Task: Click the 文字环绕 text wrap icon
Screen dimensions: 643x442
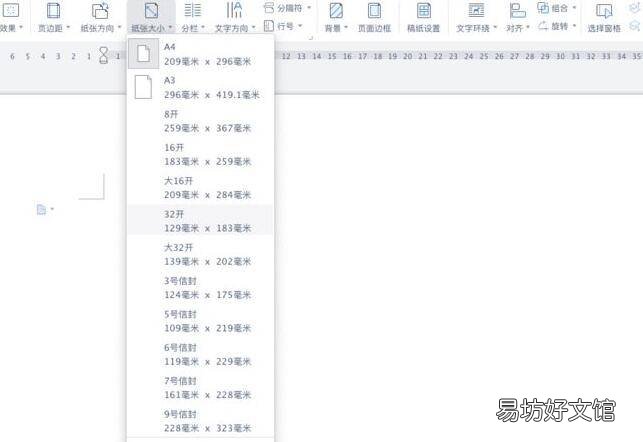Action: tap(476, 11)
